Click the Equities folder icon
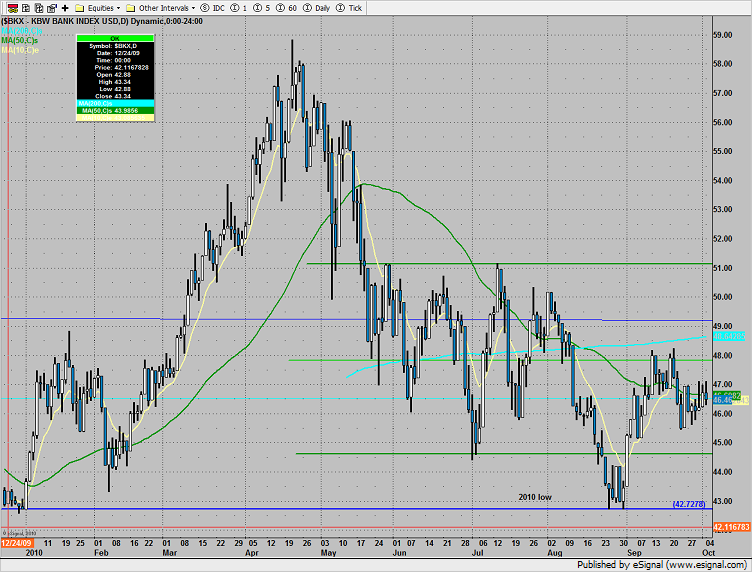 point(79,7)
